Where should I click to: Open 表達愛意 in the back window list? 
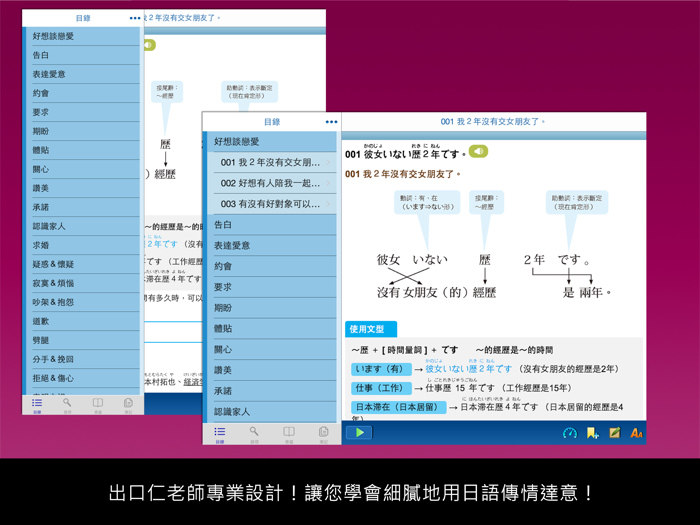point(83,74)
